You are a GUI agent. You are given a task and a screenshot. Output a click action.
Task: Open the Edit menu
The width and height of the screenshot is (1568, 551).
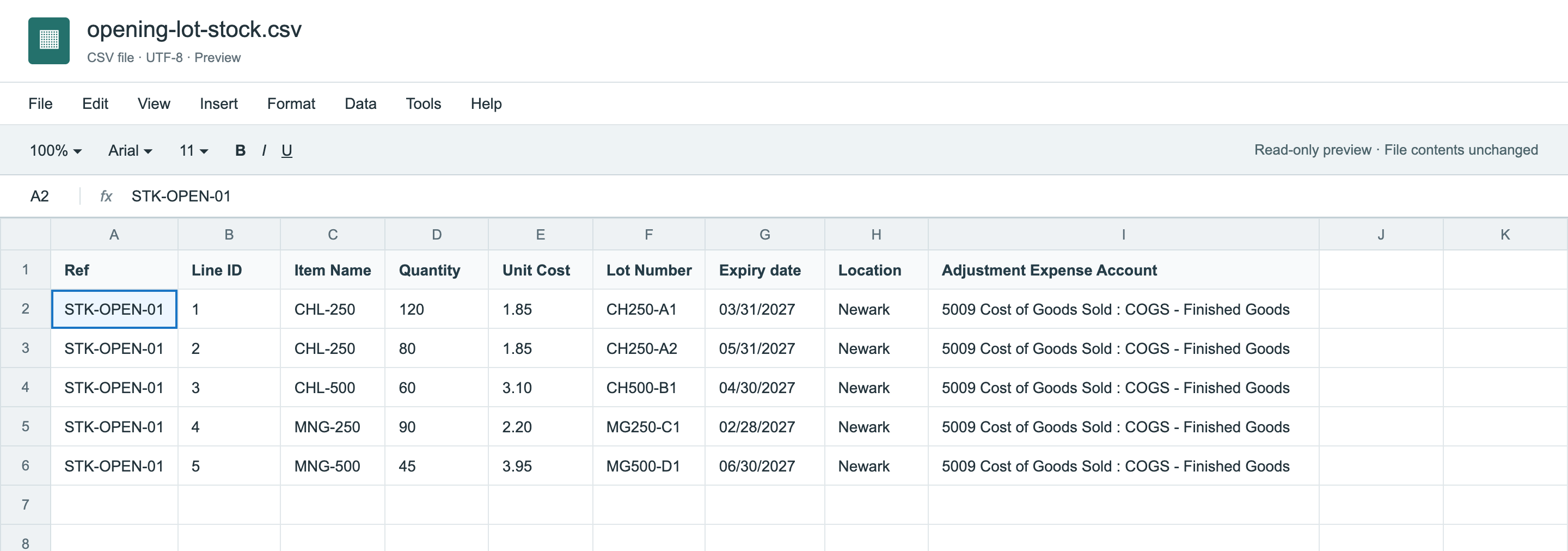click(95, 103)
